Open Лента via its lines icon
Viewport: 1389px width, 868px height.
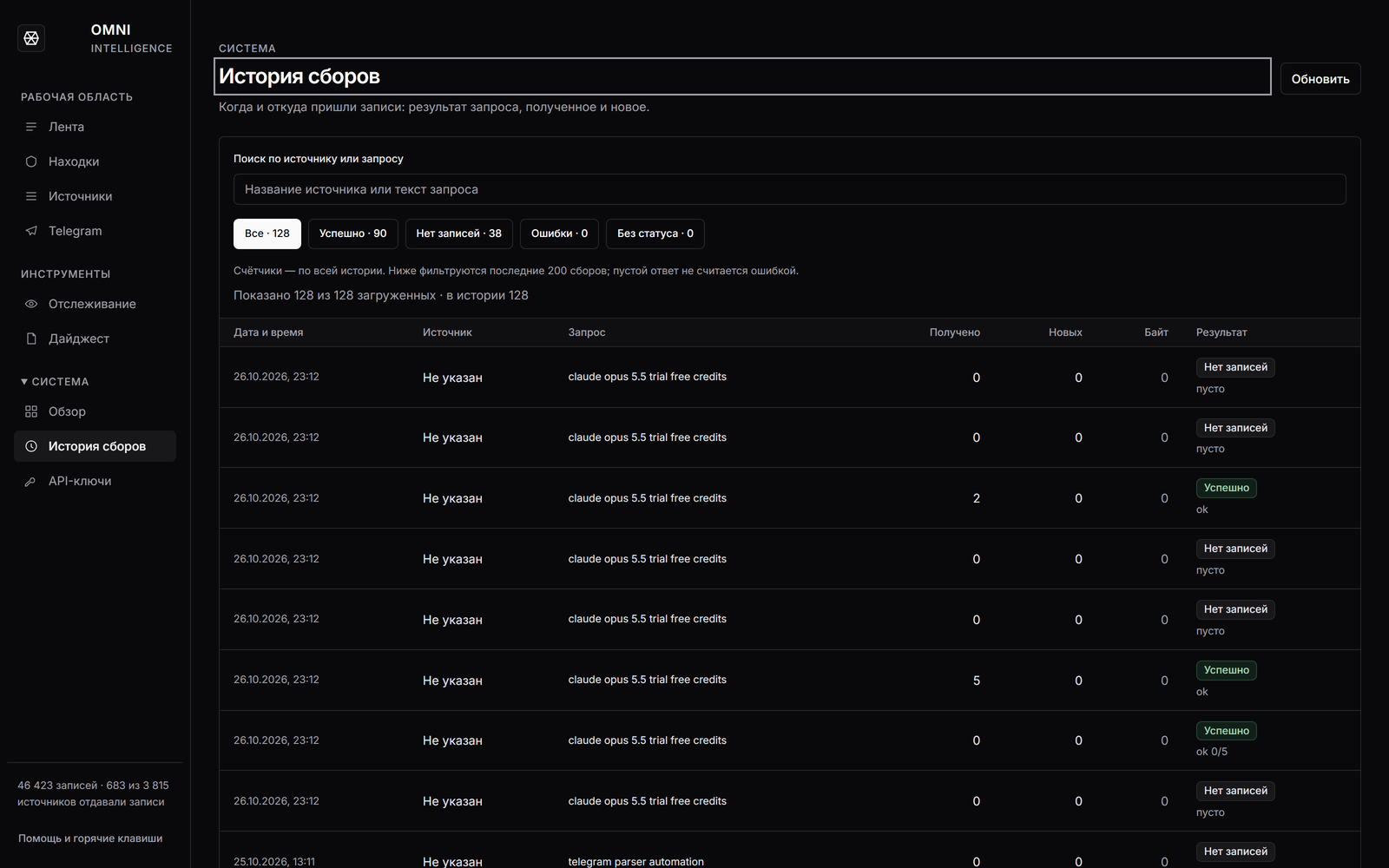(31, 127)
